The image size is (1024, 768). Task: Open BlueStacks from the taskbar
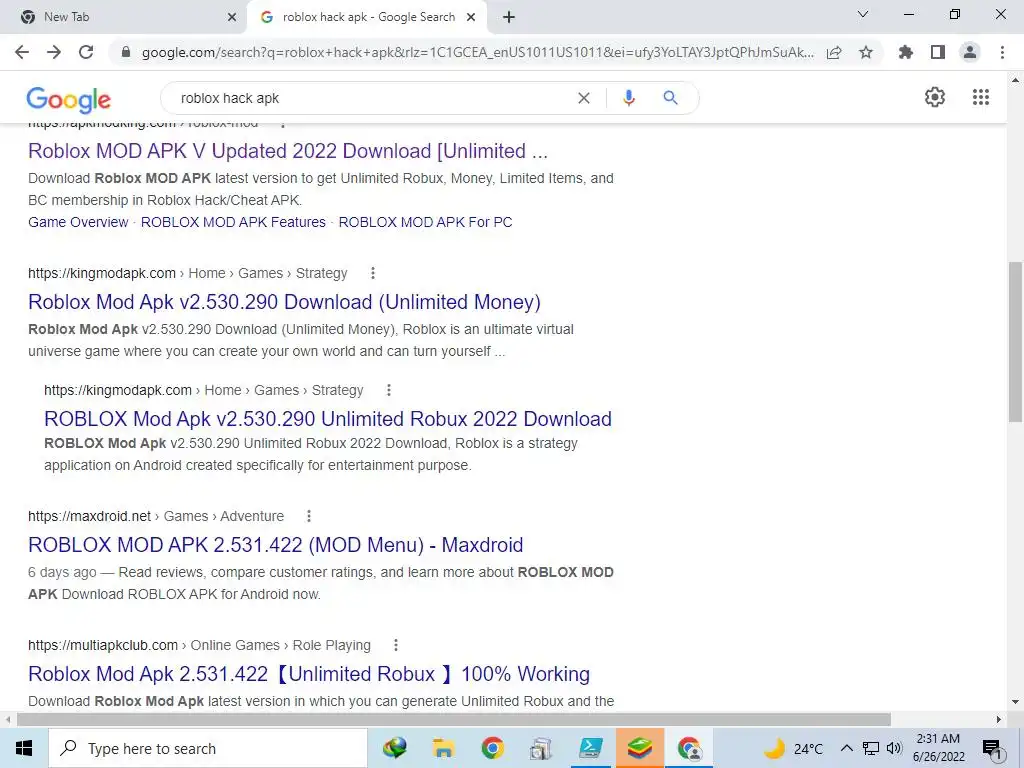tap(640, 748)
